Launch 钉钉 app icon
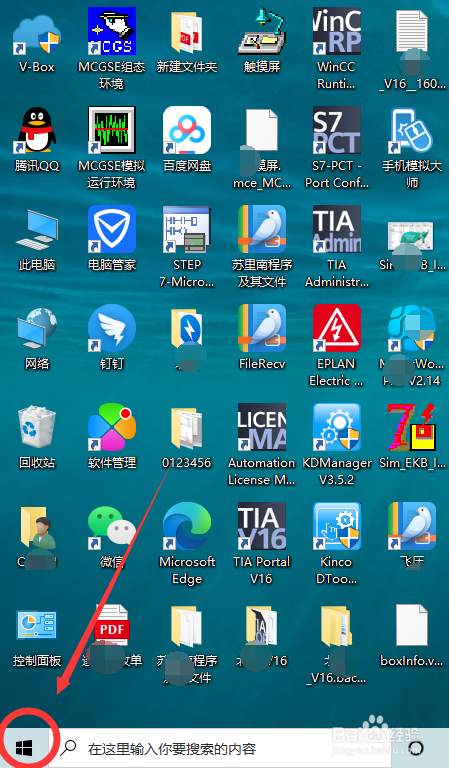 (x=112, y=328)
